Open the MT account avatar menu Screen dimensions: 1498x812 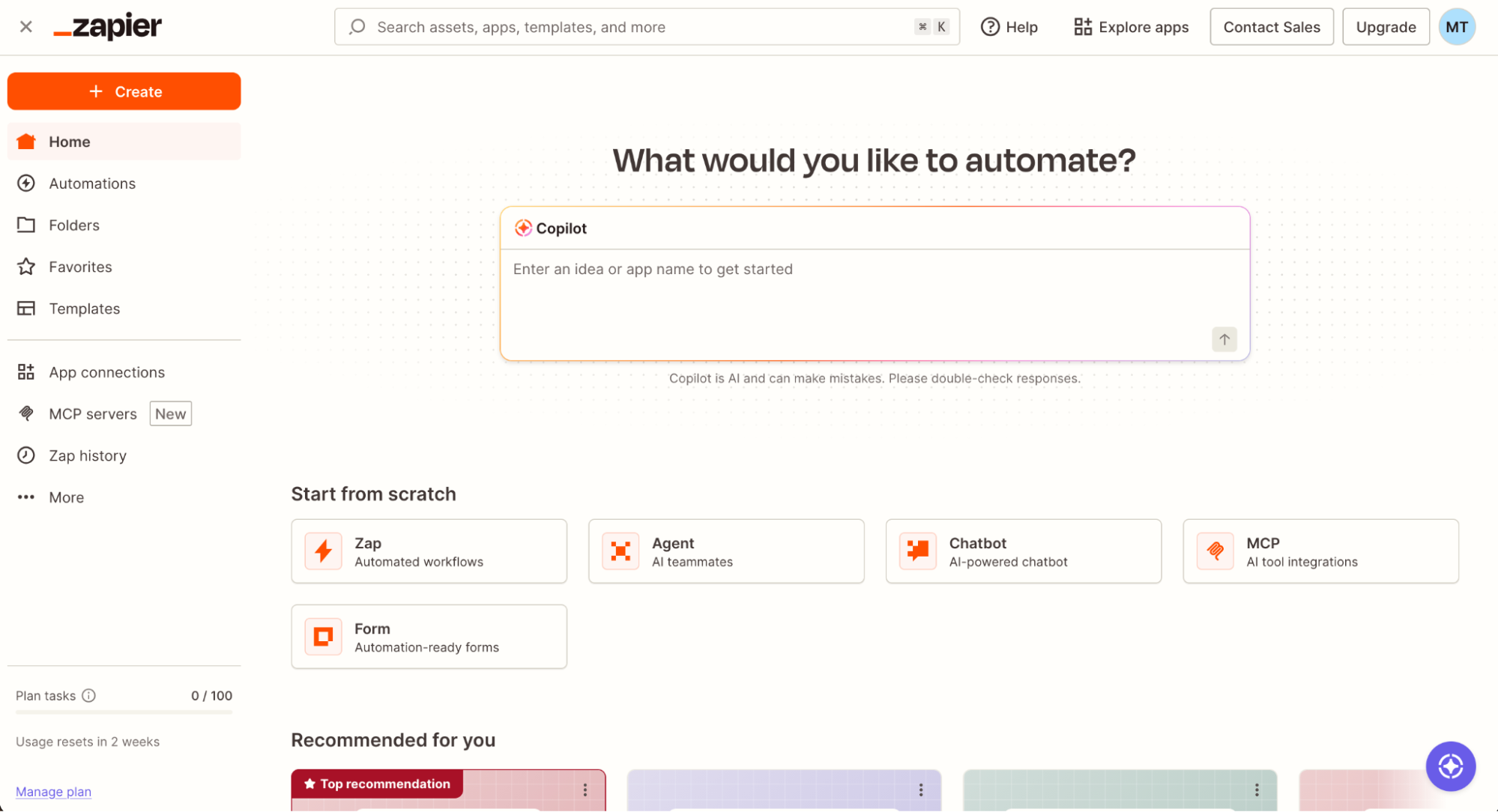1457,27
